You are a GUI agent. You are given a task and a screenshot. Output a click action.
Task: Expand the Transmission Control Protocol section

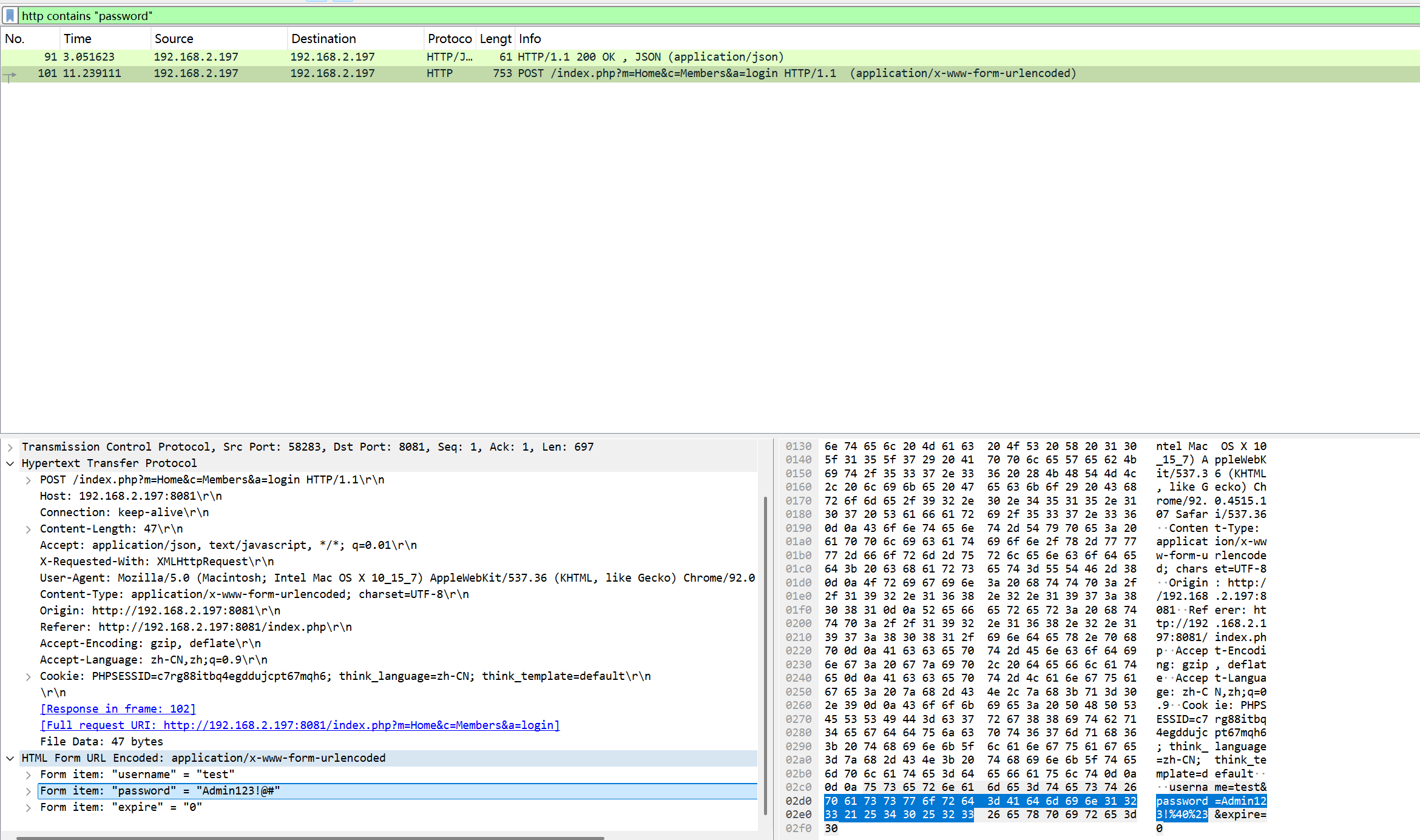point(10,447)
